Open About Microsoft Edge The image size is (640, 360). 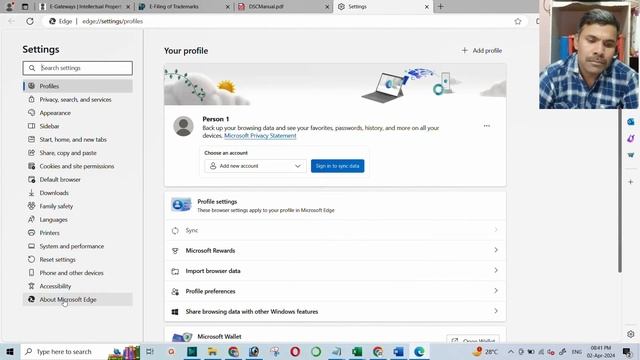click(78, 300)
